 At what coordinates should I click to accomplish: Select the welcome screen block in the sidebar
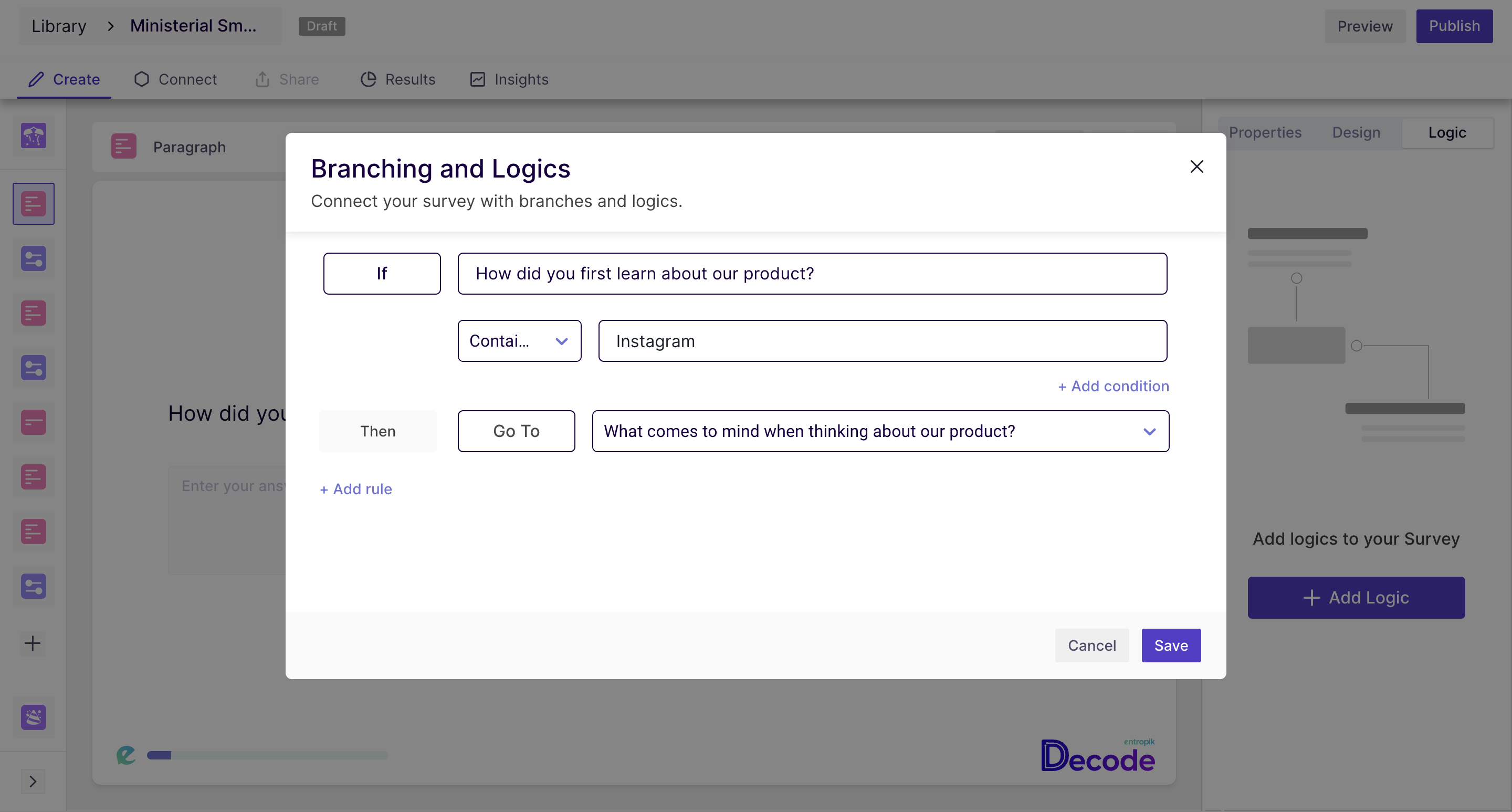tap(33, 136)
